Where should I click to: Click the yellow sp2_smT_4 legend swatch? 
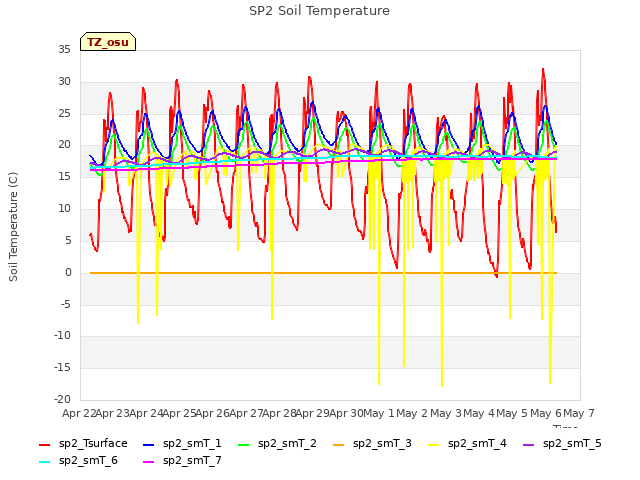(433, 444)
